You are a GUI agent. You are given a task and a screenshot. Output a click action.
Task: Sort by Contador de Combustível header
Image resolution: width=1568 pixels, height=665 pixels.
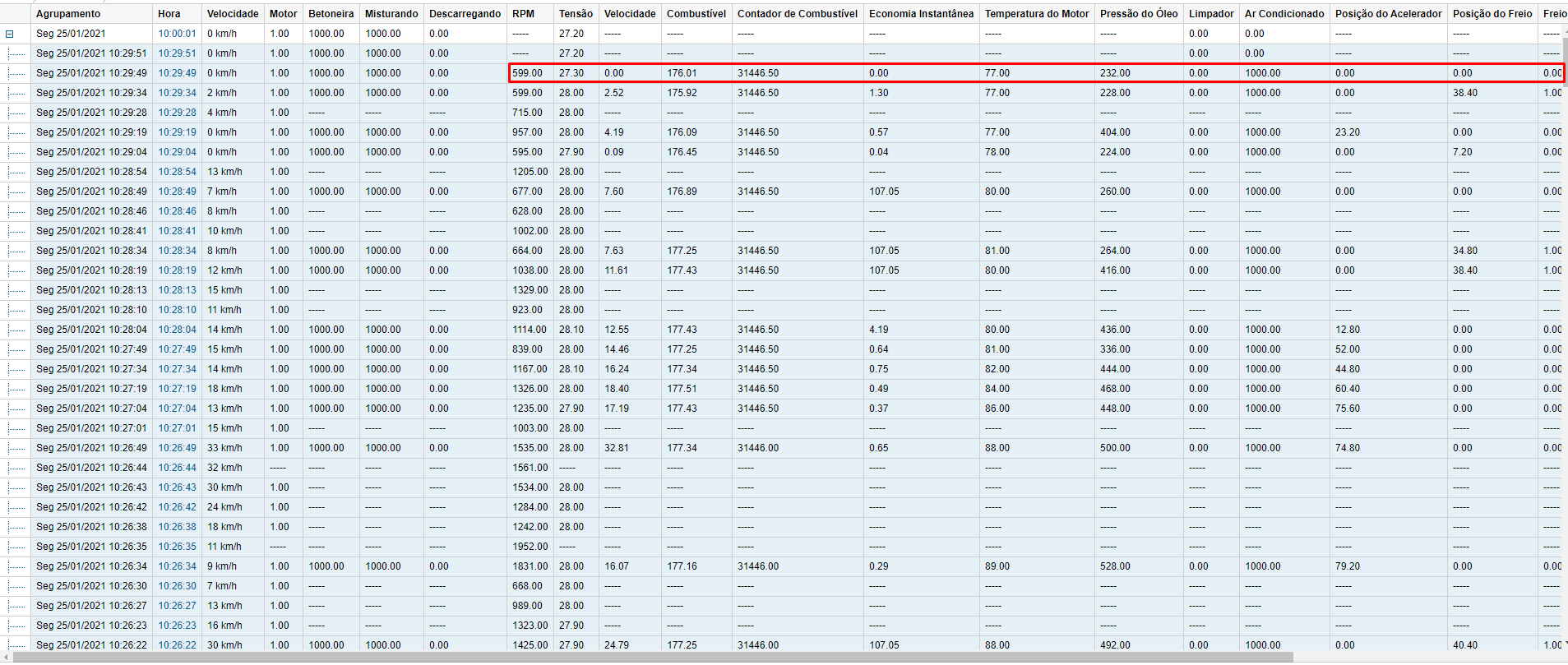pos(797,14)
